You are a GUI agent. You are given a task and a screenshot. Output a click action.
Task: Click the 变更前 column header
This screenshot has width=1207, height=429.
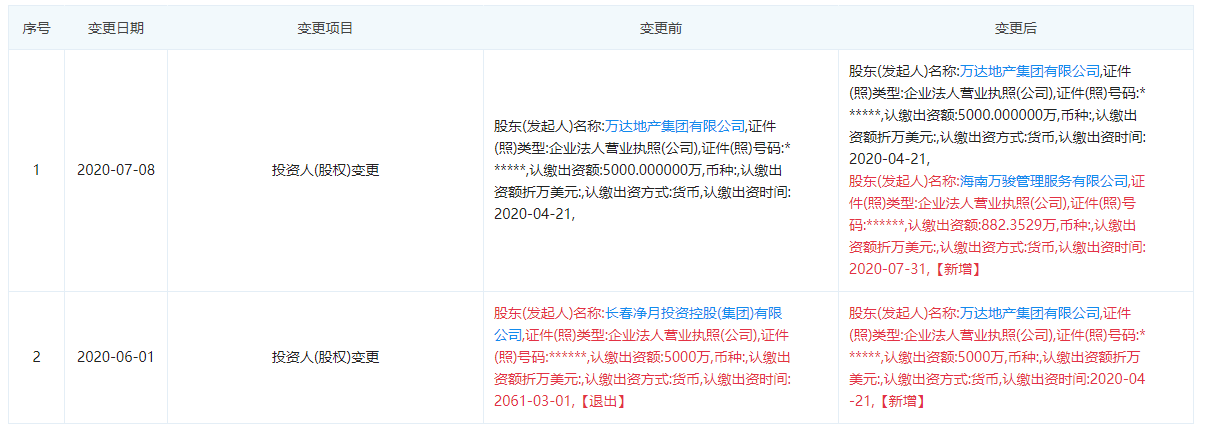pos(661,28)
